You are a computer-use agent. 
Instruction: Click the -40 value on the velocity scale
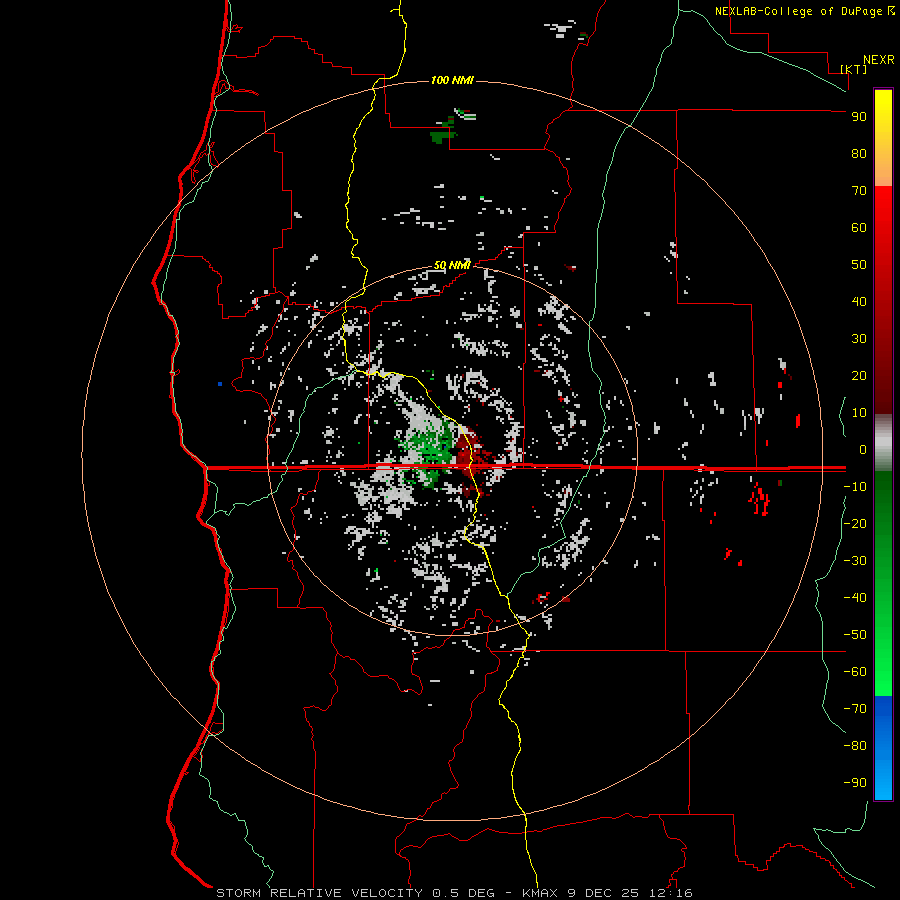pyautogui.click(x=855, y=598)
